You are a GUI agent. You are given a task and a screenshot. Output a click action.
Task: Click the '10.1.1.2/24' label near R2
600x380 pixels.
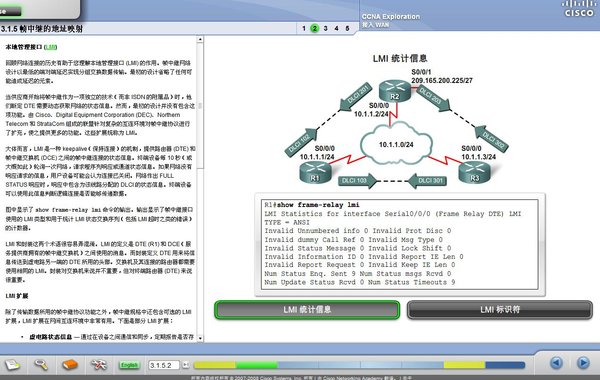(371, 114)
